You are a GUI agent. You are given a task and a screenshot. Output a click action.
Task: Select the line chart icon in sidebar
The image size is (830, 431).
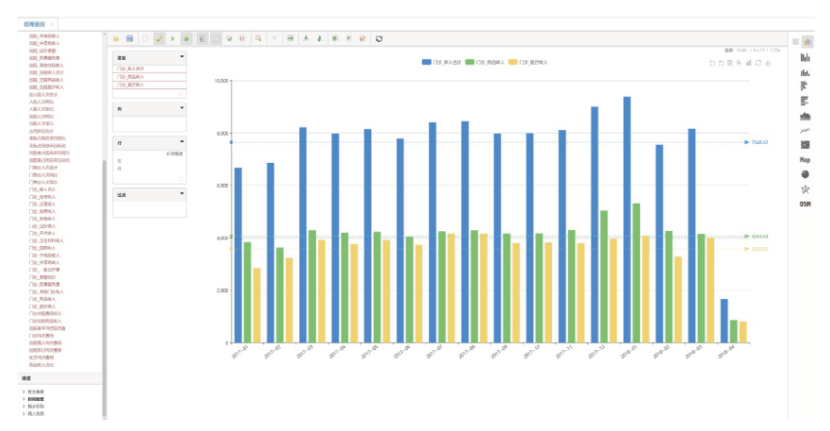805,130
